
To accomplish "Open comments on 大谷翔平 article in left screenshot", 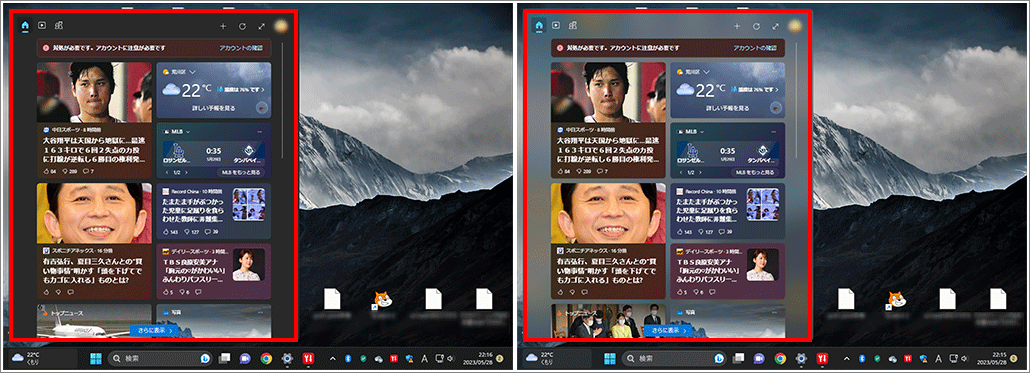I will [89, 172].
